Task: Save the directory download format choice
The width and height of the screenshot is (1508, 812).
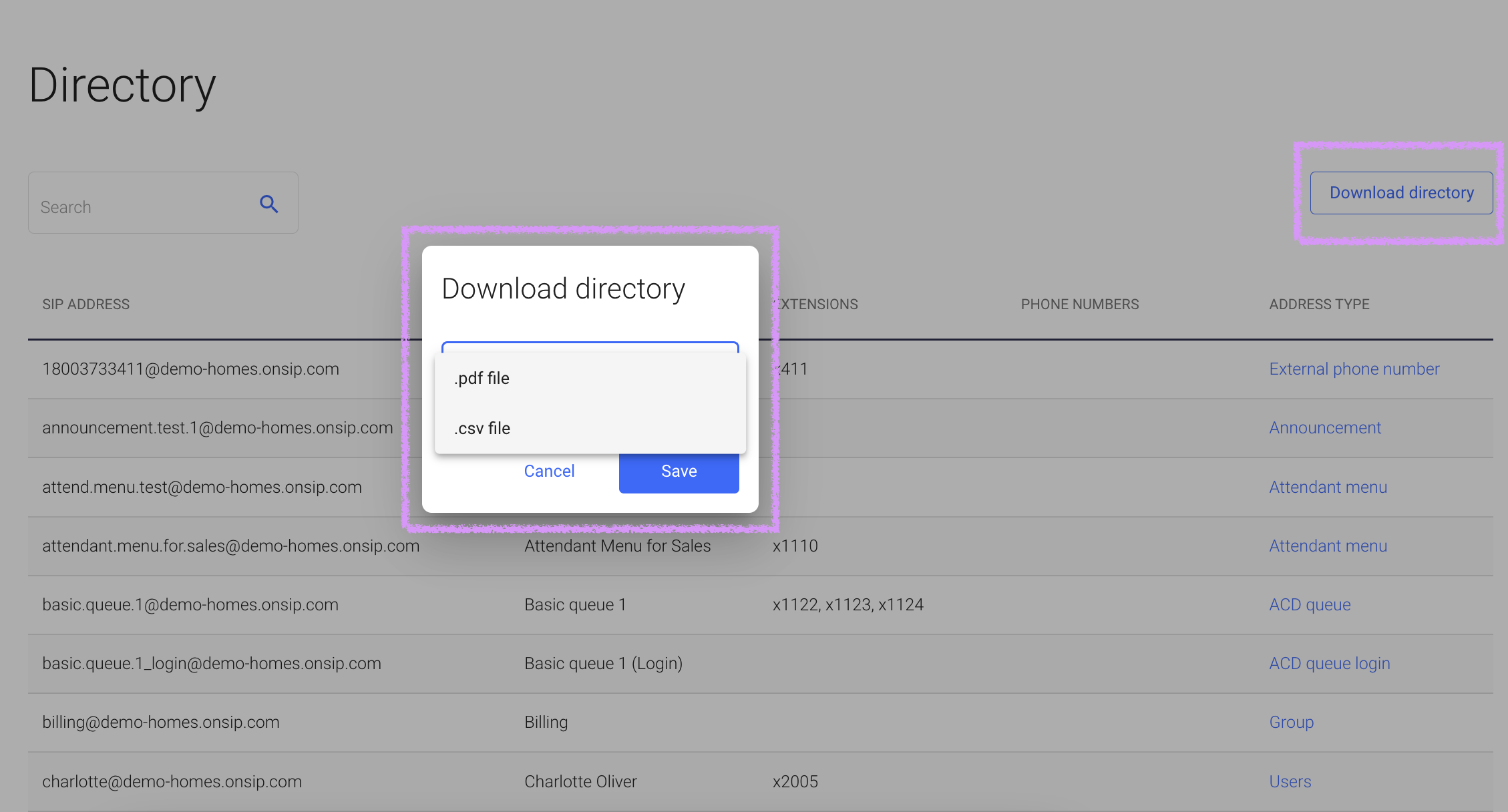Action: coord(679,471)
